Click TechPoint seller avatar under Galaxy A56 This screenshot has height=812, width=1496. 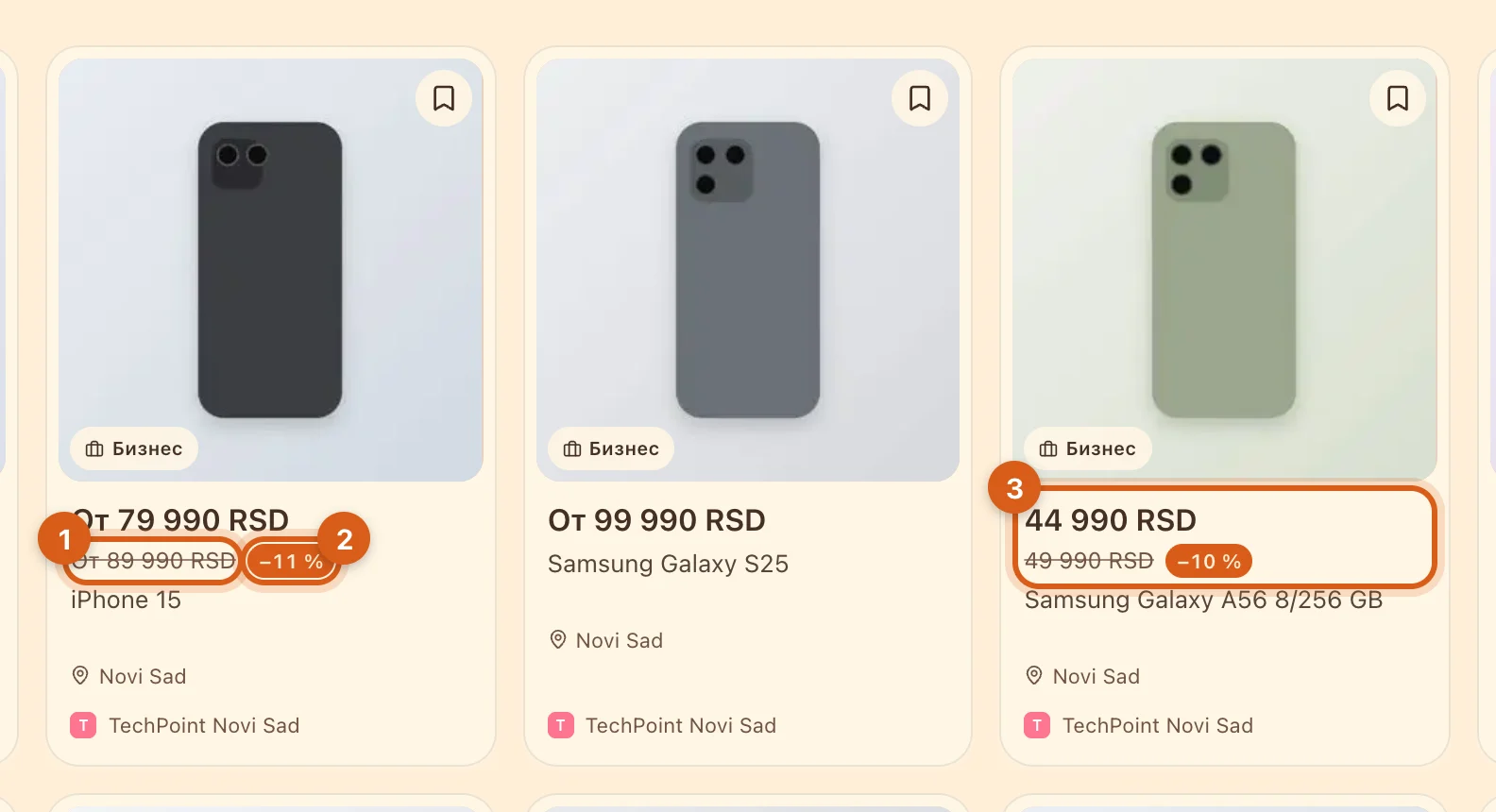[x=1037, y=725]
